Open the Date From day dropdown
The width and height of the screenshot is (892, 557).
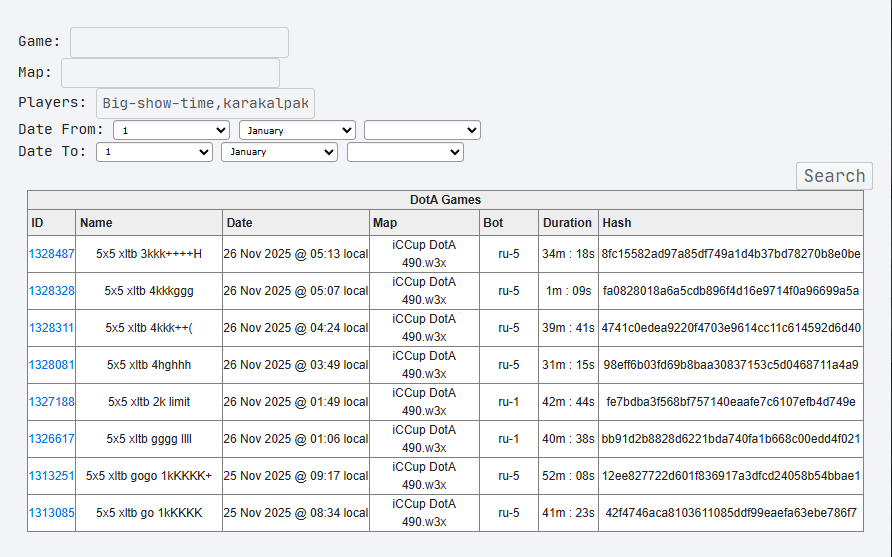171,130
